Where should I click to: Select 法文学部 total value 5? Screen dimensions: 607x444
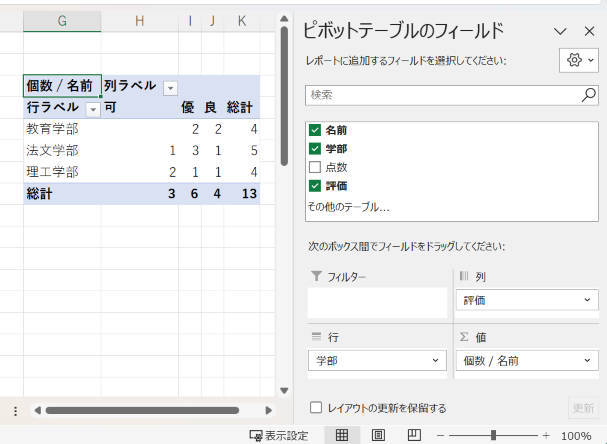tap(242, 150)
